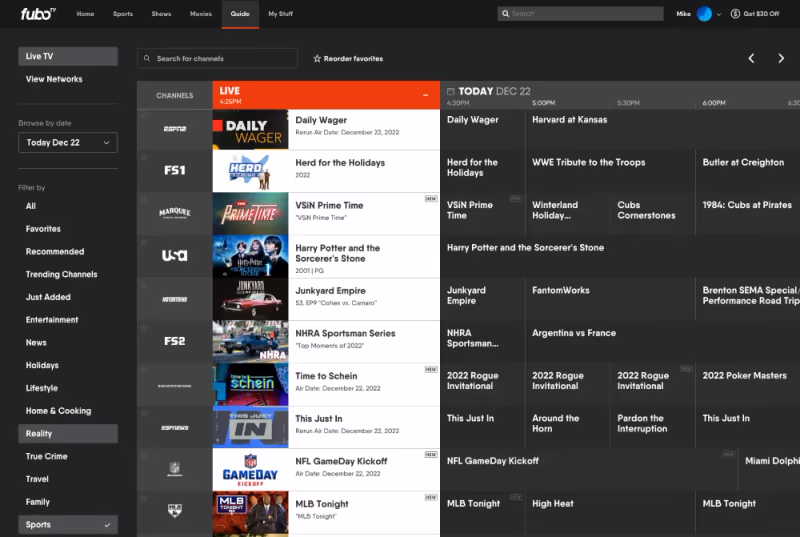Select 2022 Poker Masters program
The image size is (800, 537).
point(744,376)
